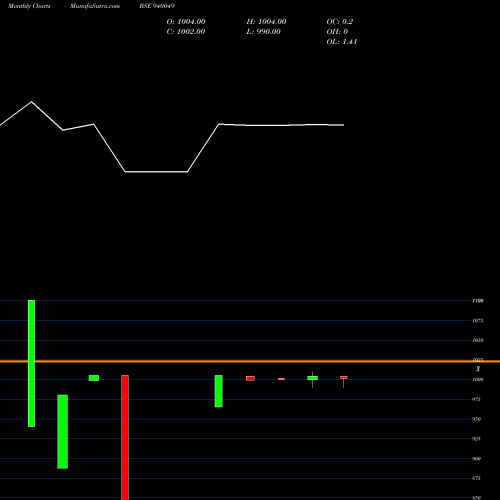The image size is (500, 500).
Task: Click the 875 price axis label
Action: (477, 478)
